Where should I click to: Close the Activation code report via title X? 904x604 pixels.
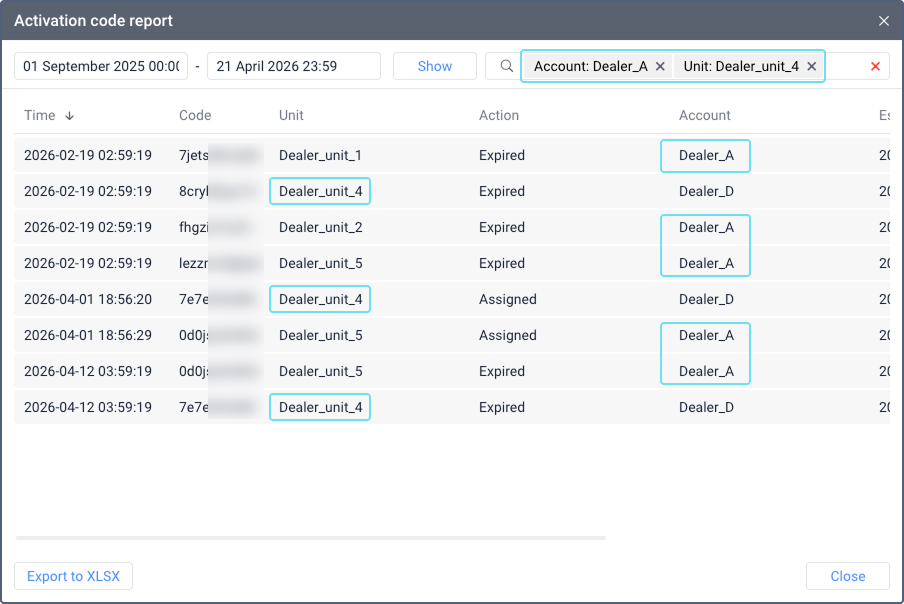(884, 20)
